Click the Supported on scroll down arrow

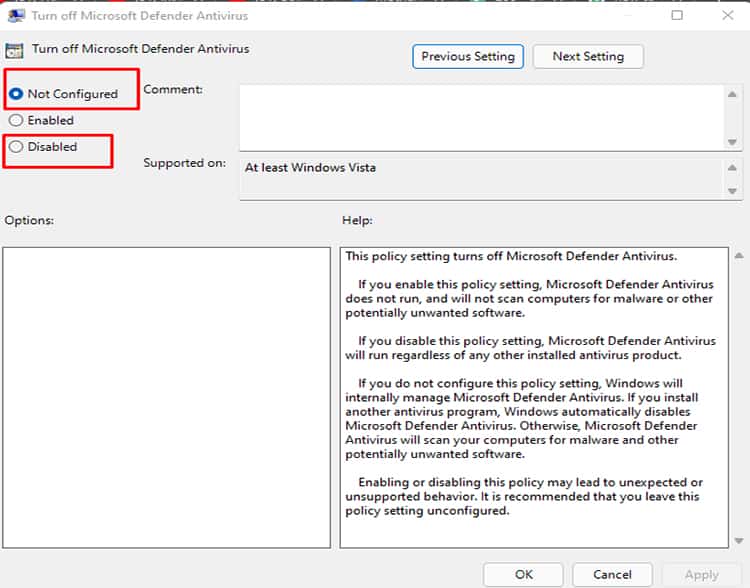click(x=732, y=191)
